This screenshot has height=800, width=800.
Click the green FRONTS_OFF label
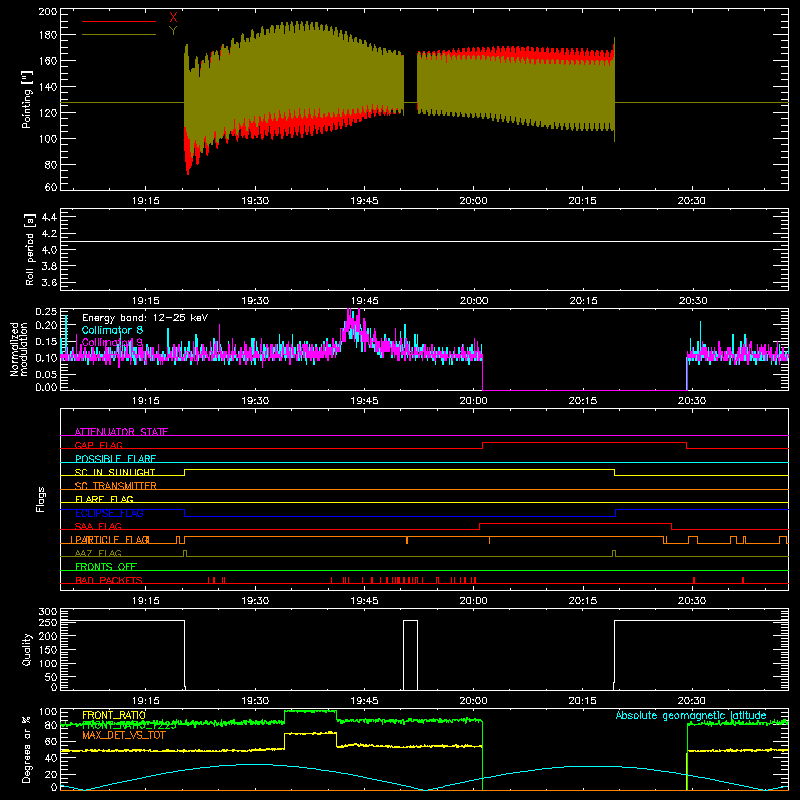point(106,566)
